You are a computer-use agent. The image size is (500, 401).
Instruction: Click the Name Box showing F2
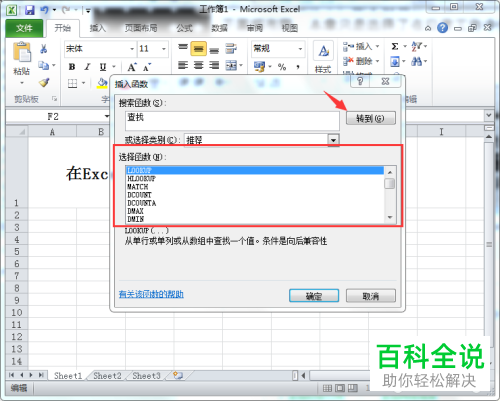53,116
